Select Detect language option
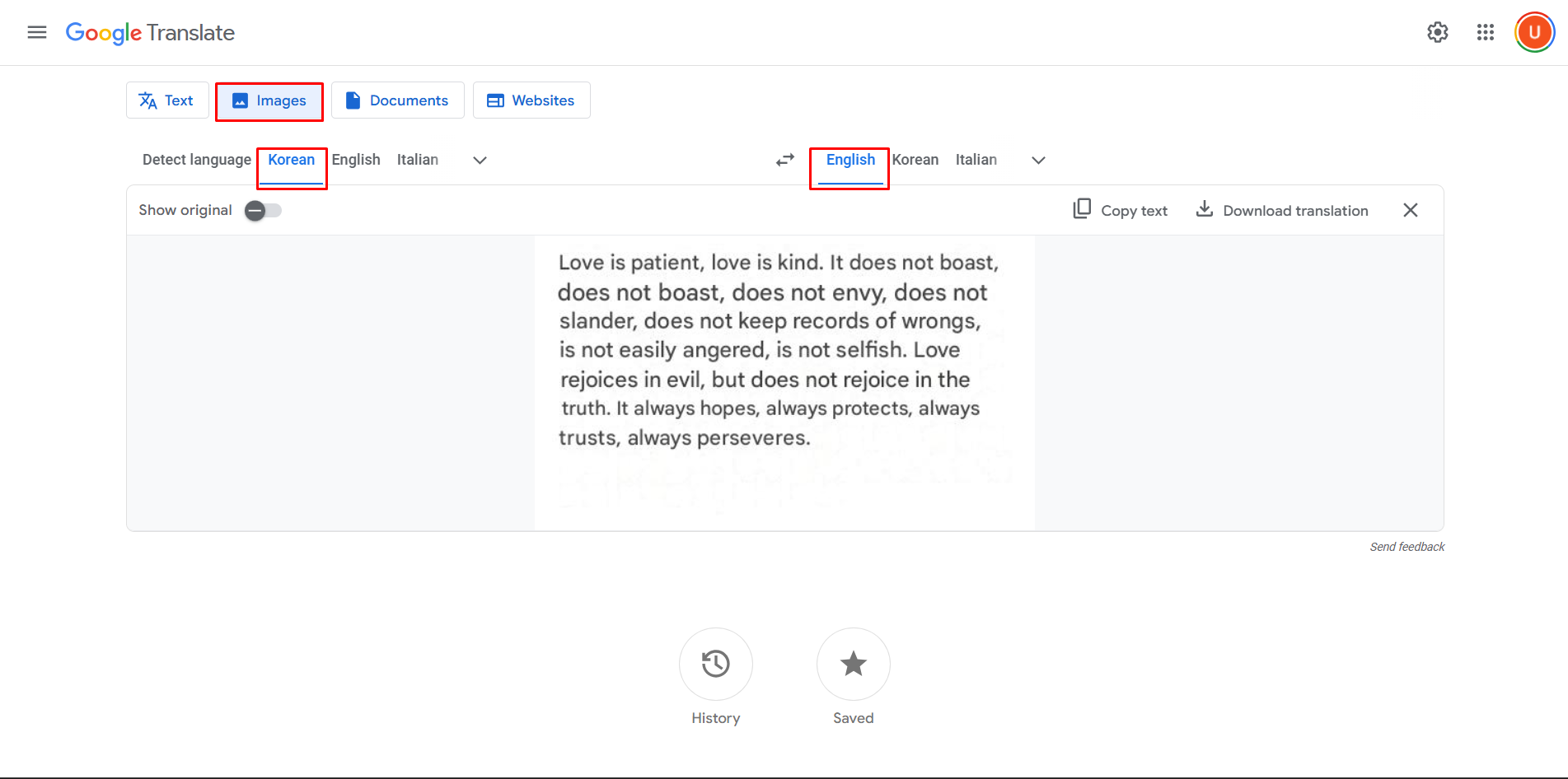 (196, 160)
